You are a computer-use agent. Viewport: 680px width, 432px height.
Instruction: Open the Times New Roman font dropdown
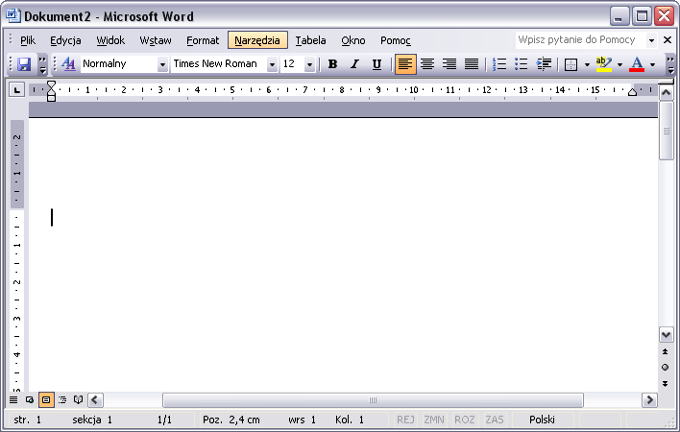(x=272, y=65)
